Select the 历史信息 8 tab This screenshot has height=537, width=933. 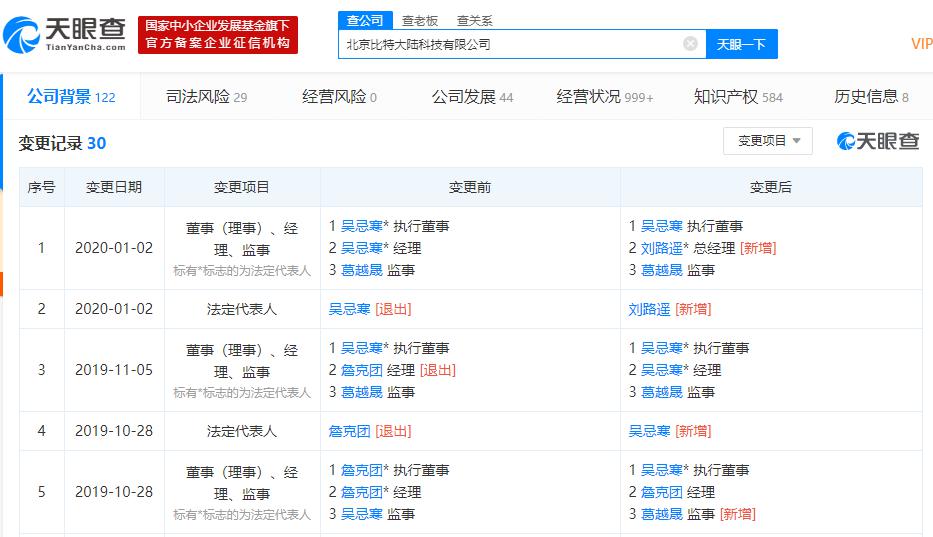(871, 96)
